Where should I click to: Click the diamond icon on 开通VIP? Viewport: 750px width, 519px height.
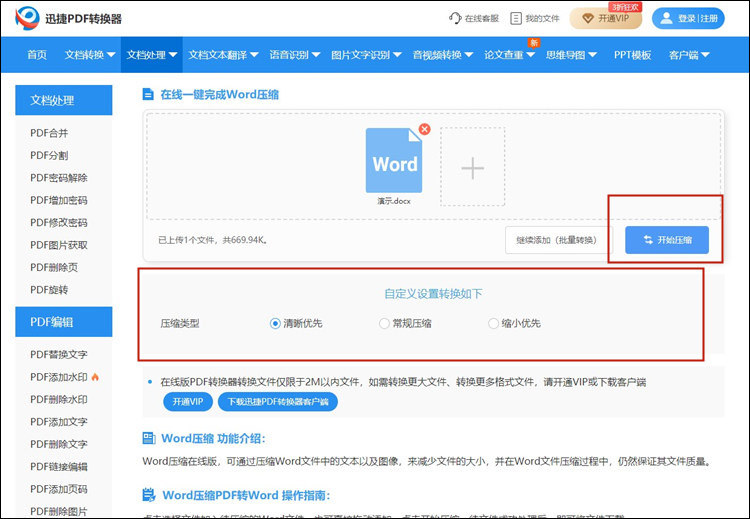point(588,18)
